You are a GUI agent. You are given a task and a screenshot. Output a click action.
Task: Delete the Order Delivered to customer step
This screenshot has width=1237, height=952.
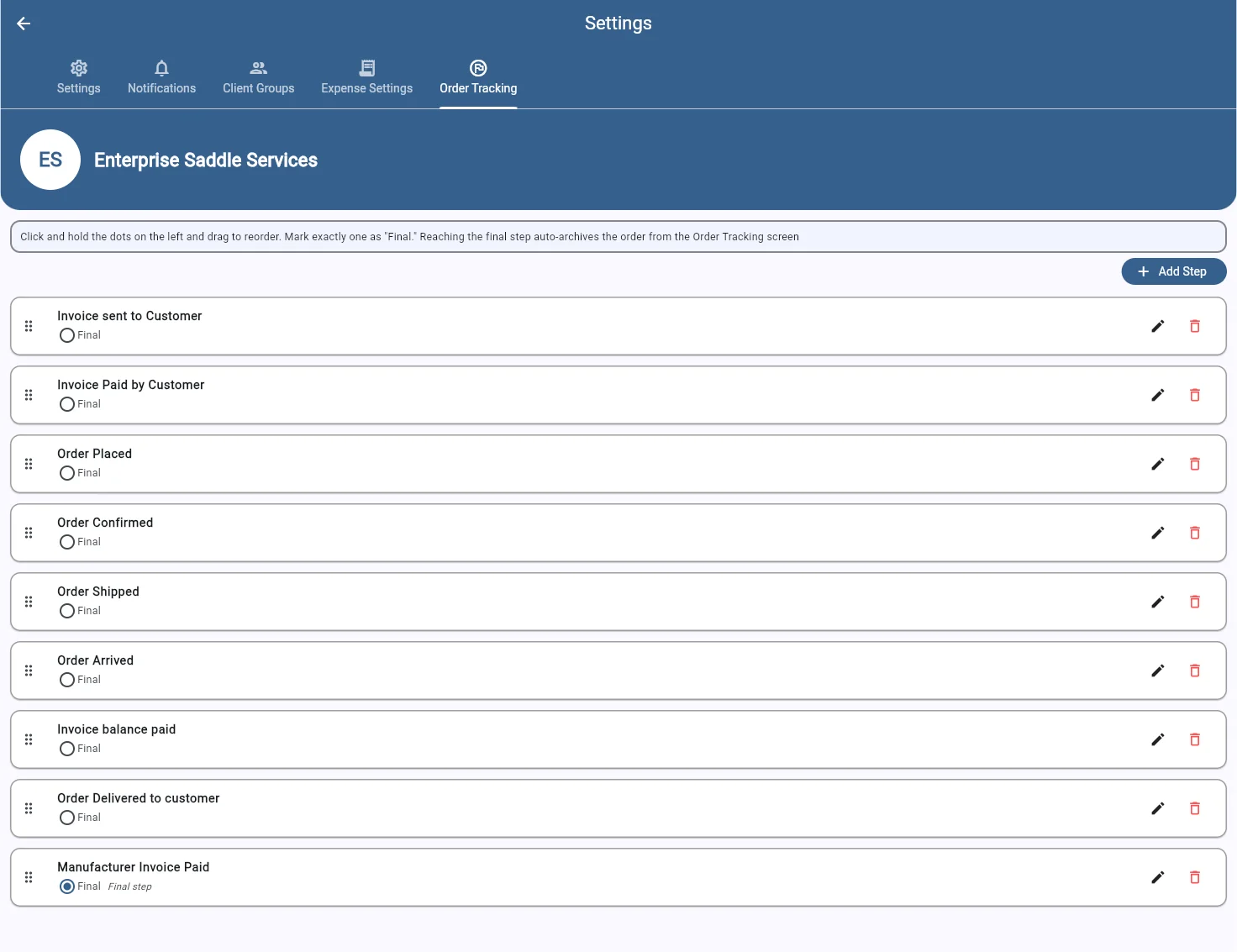point(1194,808)
